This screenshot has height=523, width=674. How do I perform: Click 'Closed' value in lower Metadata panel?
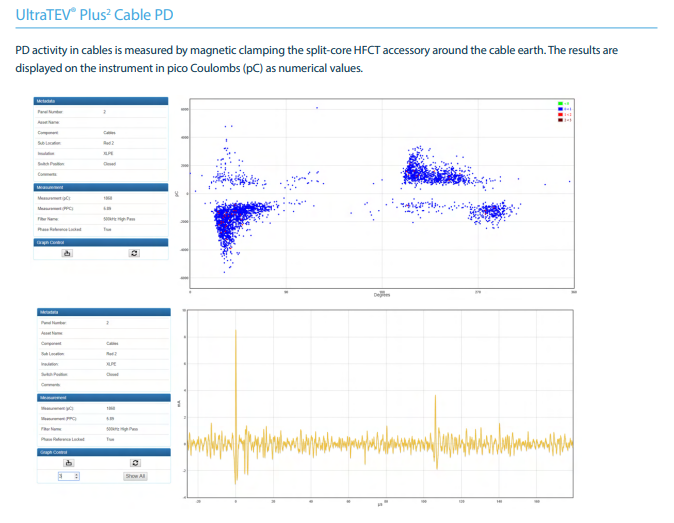tap(112, 374)
